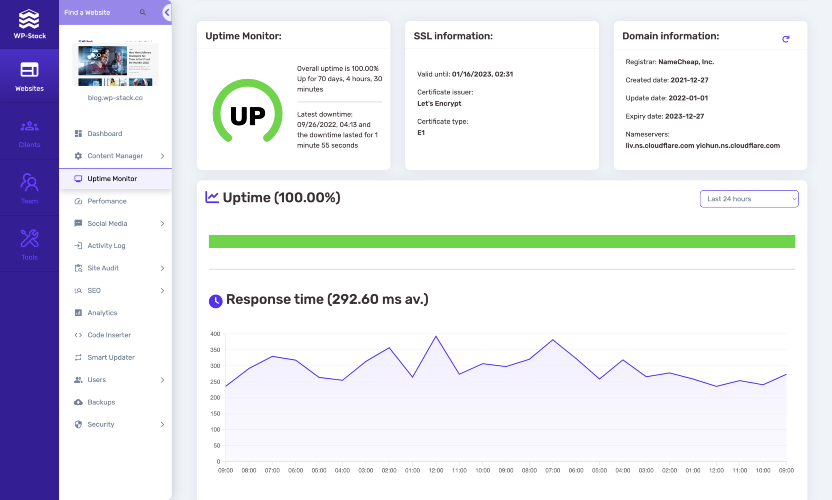Open the Dashboard menu item
Image resolution: width=832 pixels, height=500 pixels.
tap(115, 134)
